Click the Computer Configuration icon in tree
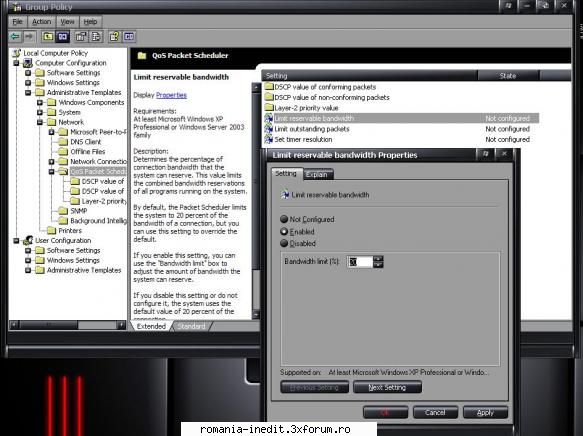Image resolution: width=583 pixels, height=436 pixels. point(28,63)
